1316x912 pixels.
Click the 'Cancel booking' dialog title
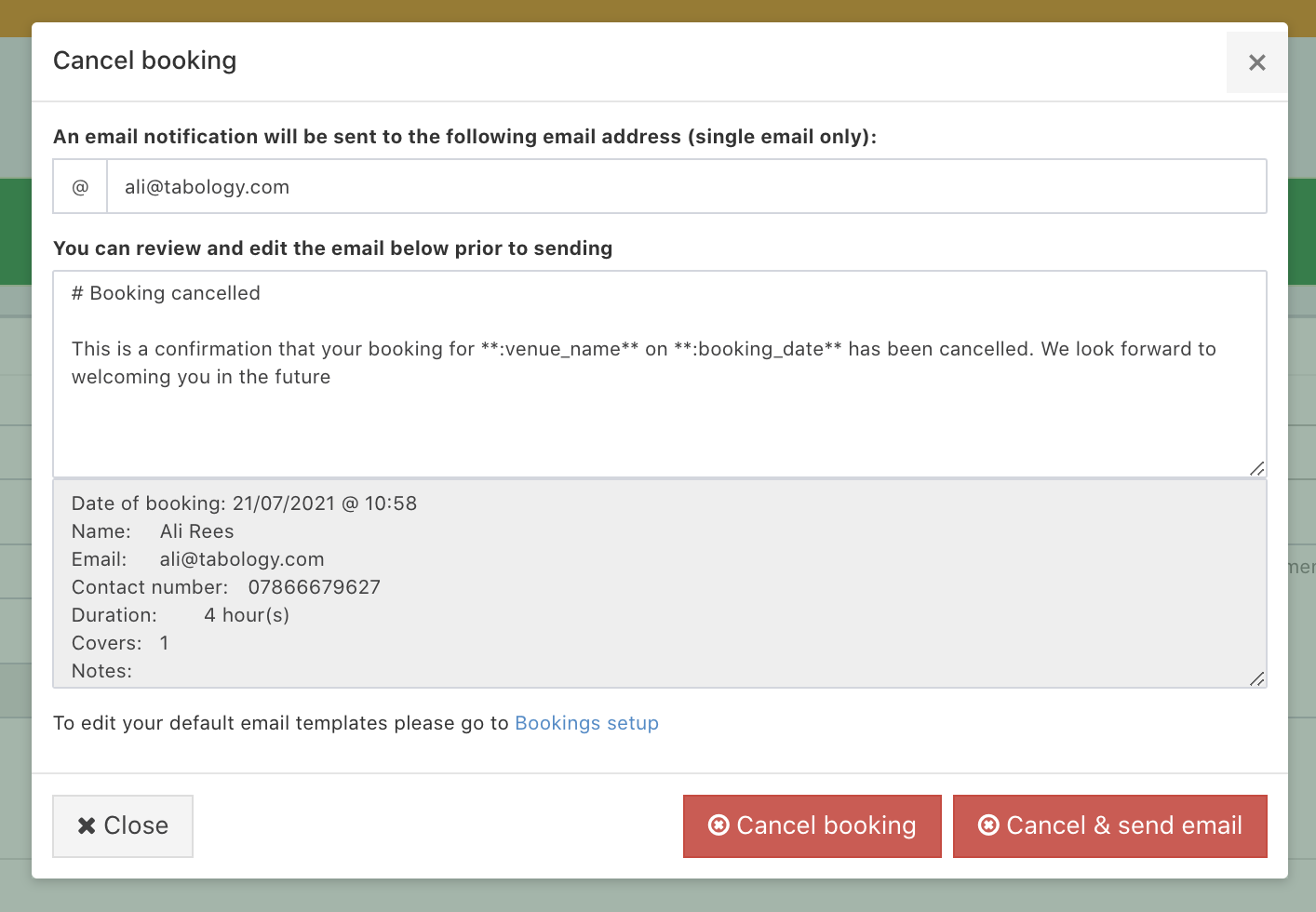click(x=145, y=60)
